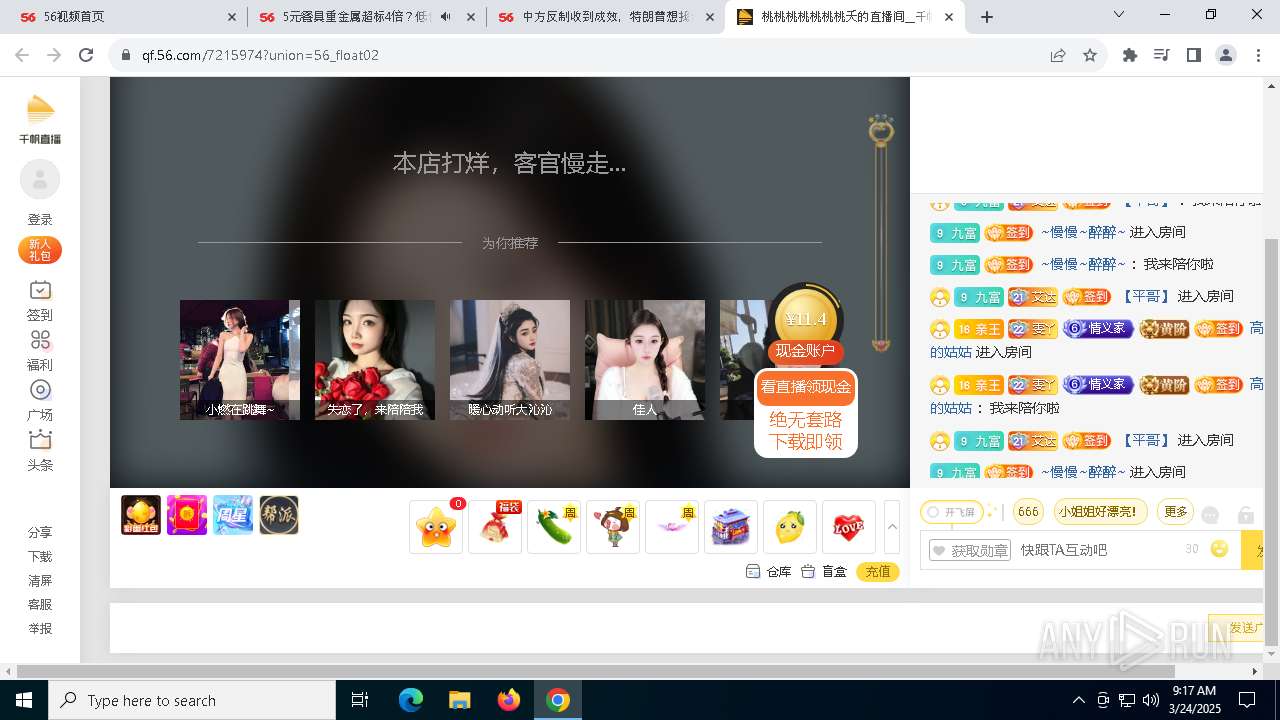Click 举报 in the sidebar
Screen dimensions: 1280x720
click(40, 629)
